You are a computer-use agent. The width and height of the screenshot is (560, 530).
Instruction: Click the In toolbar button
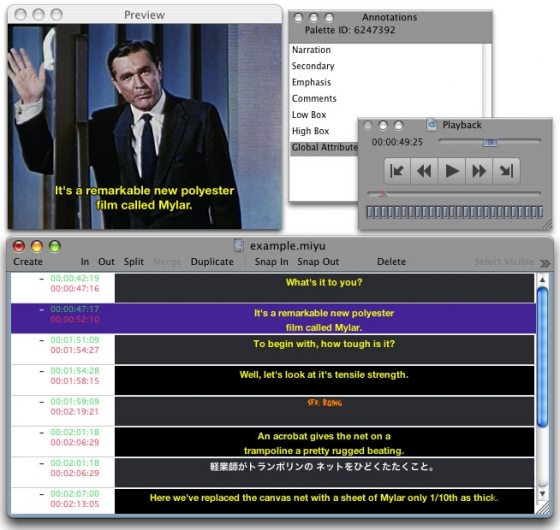point(85,262)
